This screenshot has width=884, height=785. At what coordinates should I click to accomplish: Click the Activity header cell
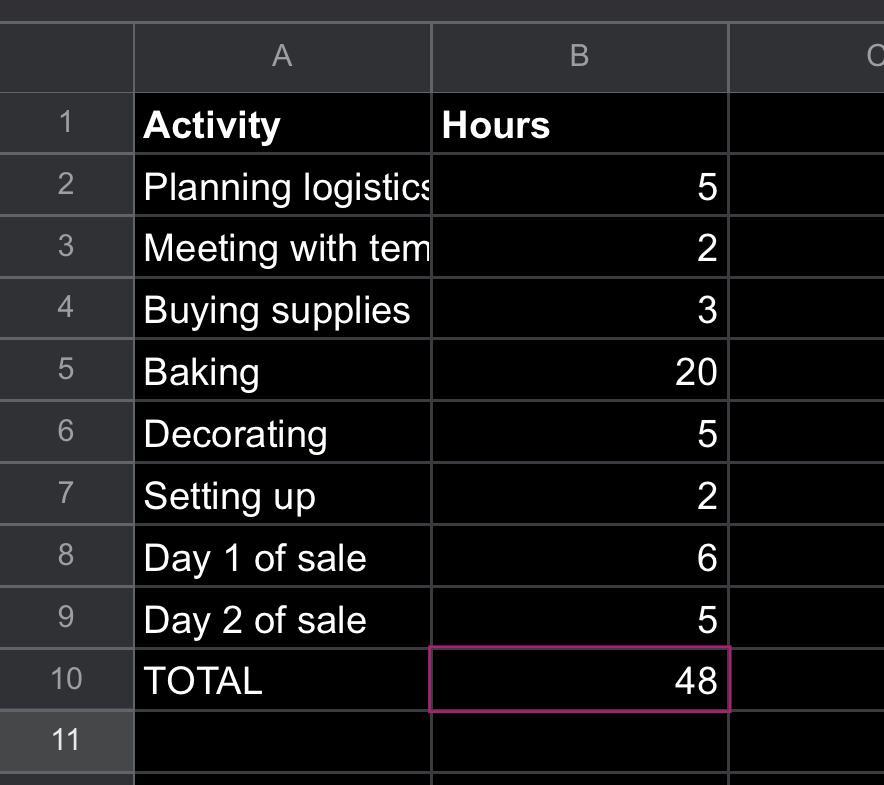(282, 124)
